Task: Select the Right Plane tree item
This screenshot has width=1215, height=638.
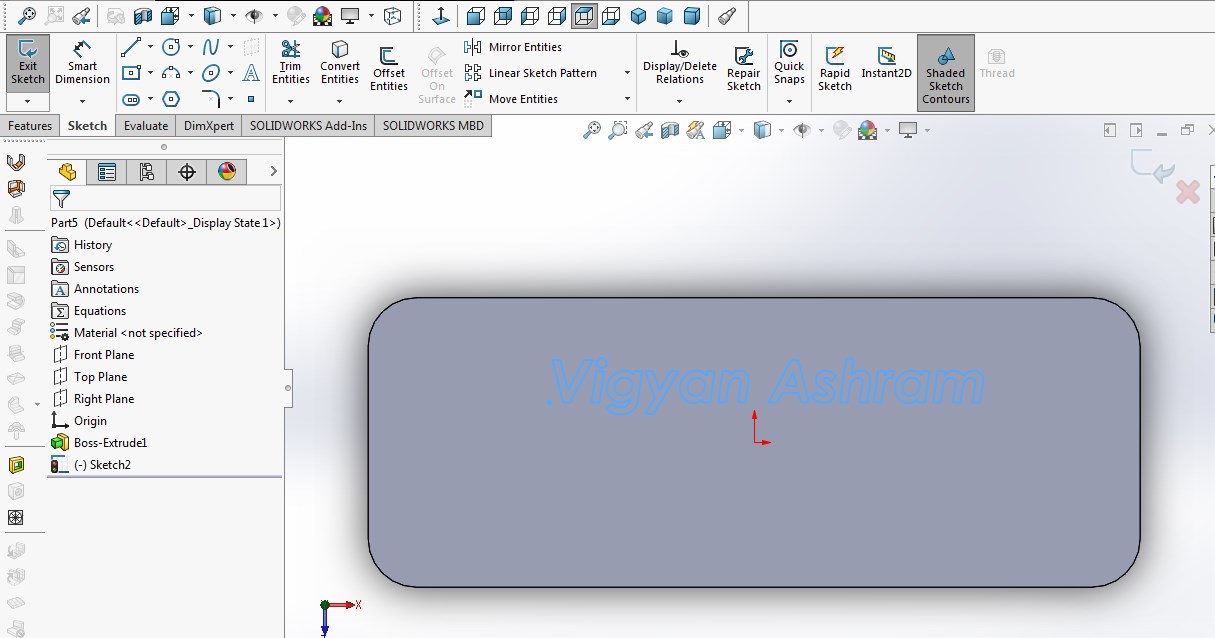Action: (92, 399)
